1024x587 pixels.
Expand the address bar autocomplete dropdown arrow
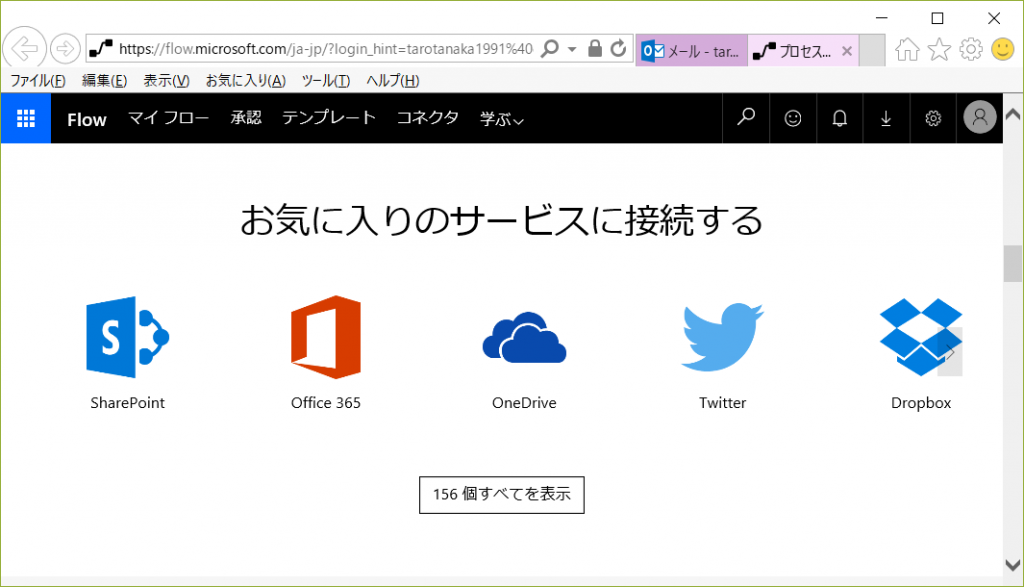(572, 49)
